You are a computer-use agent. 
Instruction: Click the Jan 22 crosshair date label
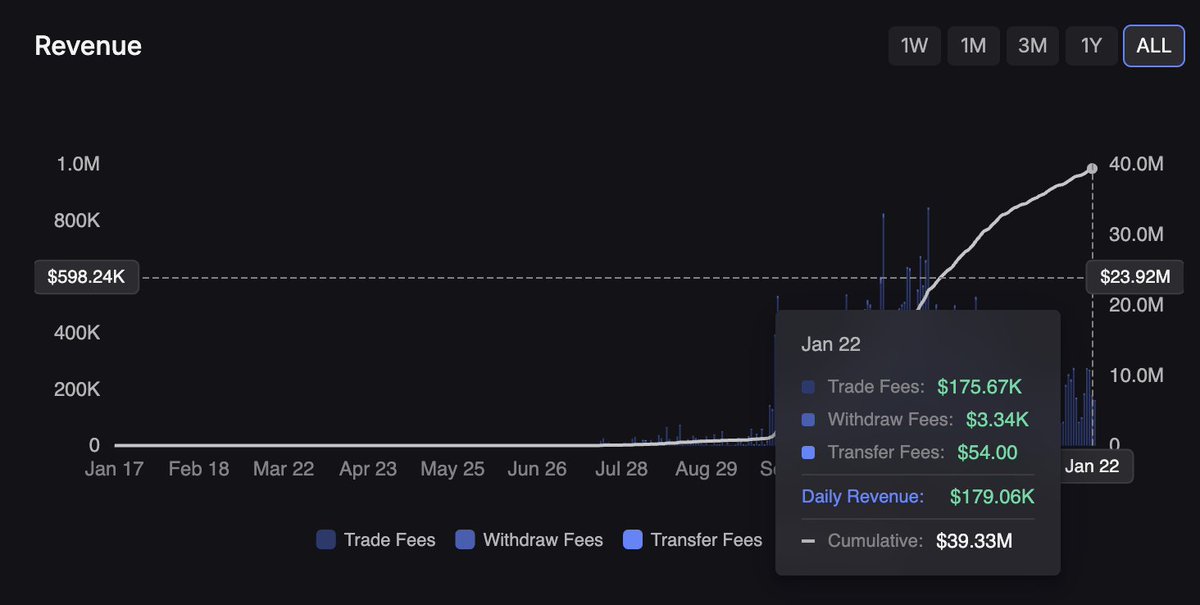click(1092, 467)
